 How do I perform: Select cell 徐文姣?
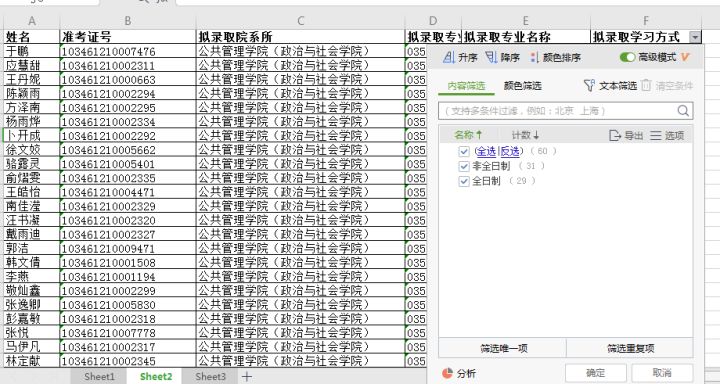point(32,150)
